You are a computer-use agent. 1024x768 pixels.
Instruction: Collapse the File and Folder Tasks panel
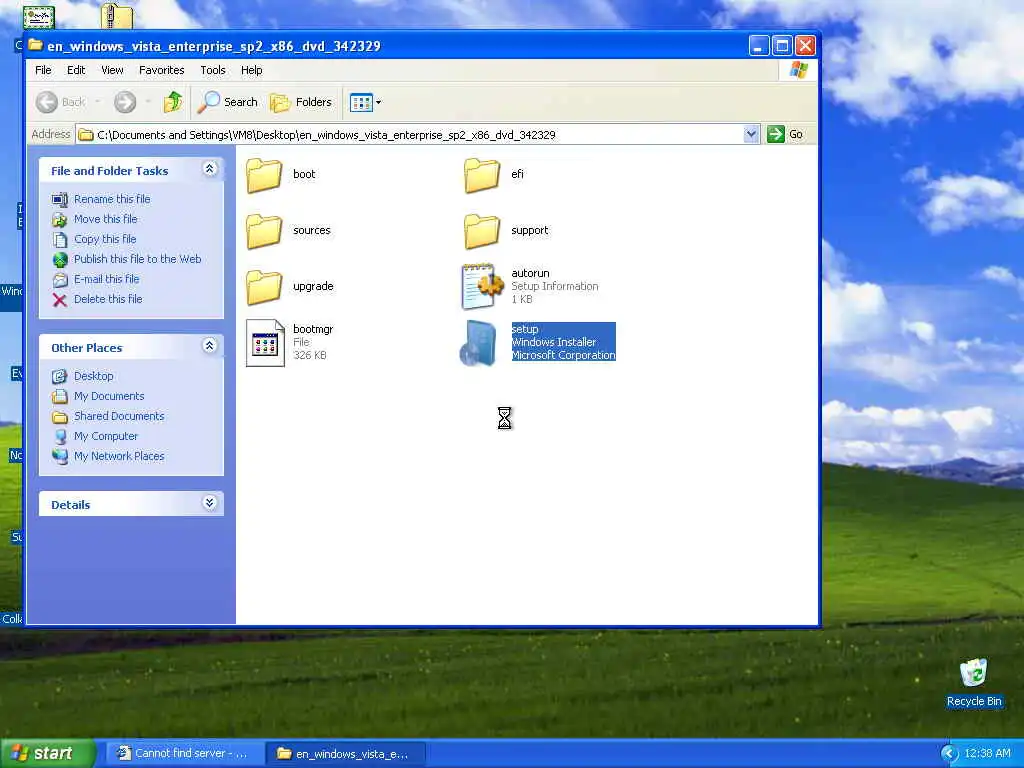pyautogui.click(x=210, y=169)
